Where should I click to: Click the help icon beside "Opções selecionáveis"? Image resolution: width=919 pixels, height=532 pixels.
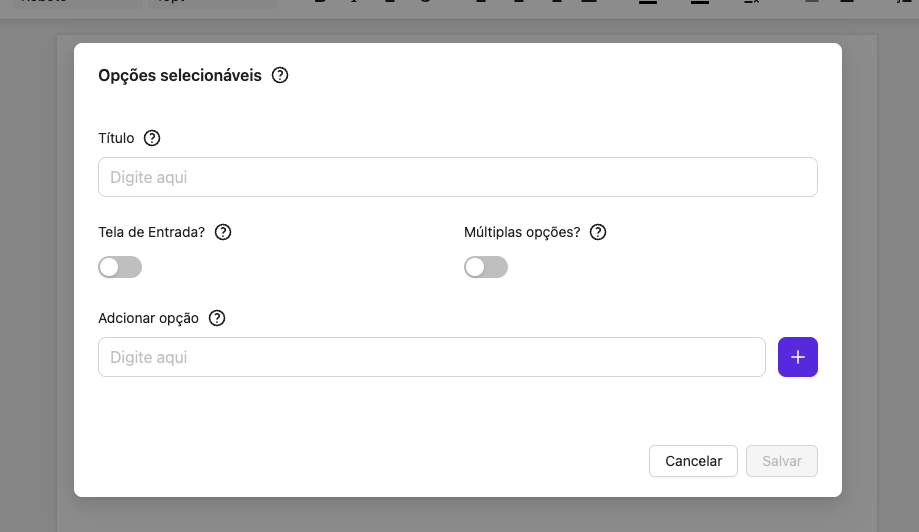pos(280,75)
